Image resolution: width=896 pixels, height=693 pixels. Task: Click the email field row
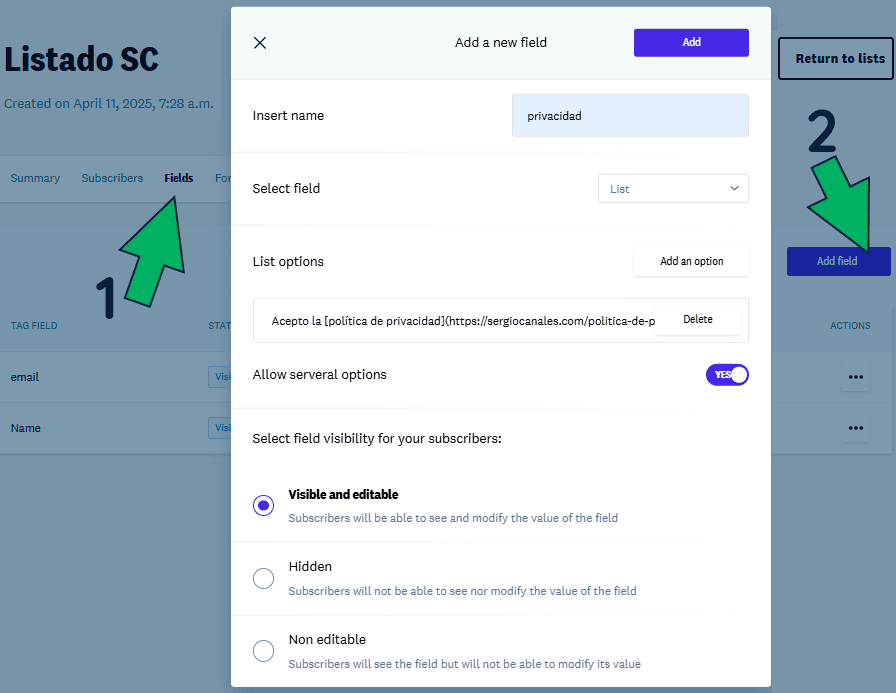coord(100,377)
